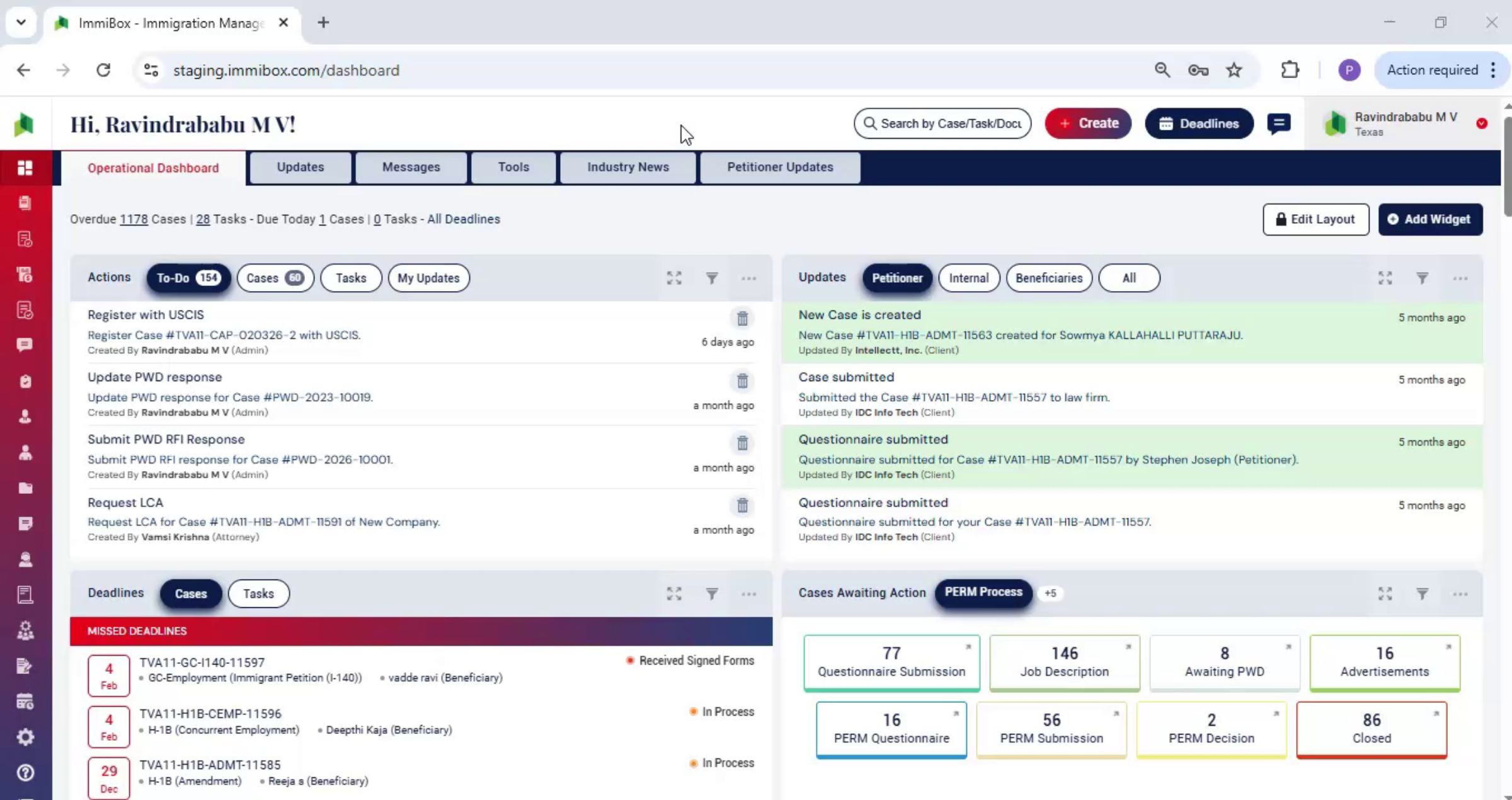This screenshot has height=800, width=1512.
Task: Switch Deadlines widget to Tasks
Action: click(x=258, y=593)
